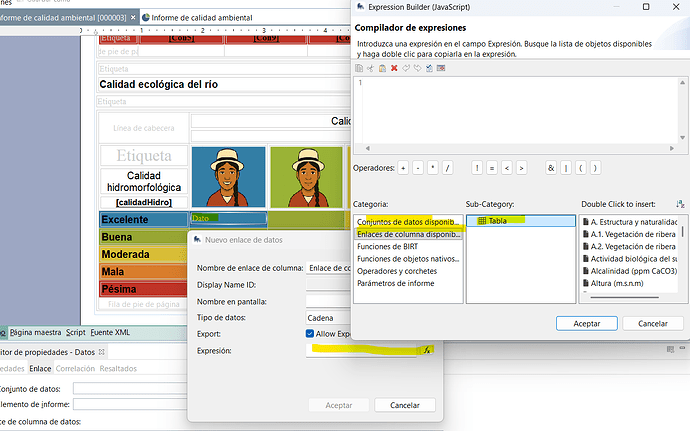Insert the plus operator
The image size is (690, 431).
pyautogui.click(x=404, y=168)
